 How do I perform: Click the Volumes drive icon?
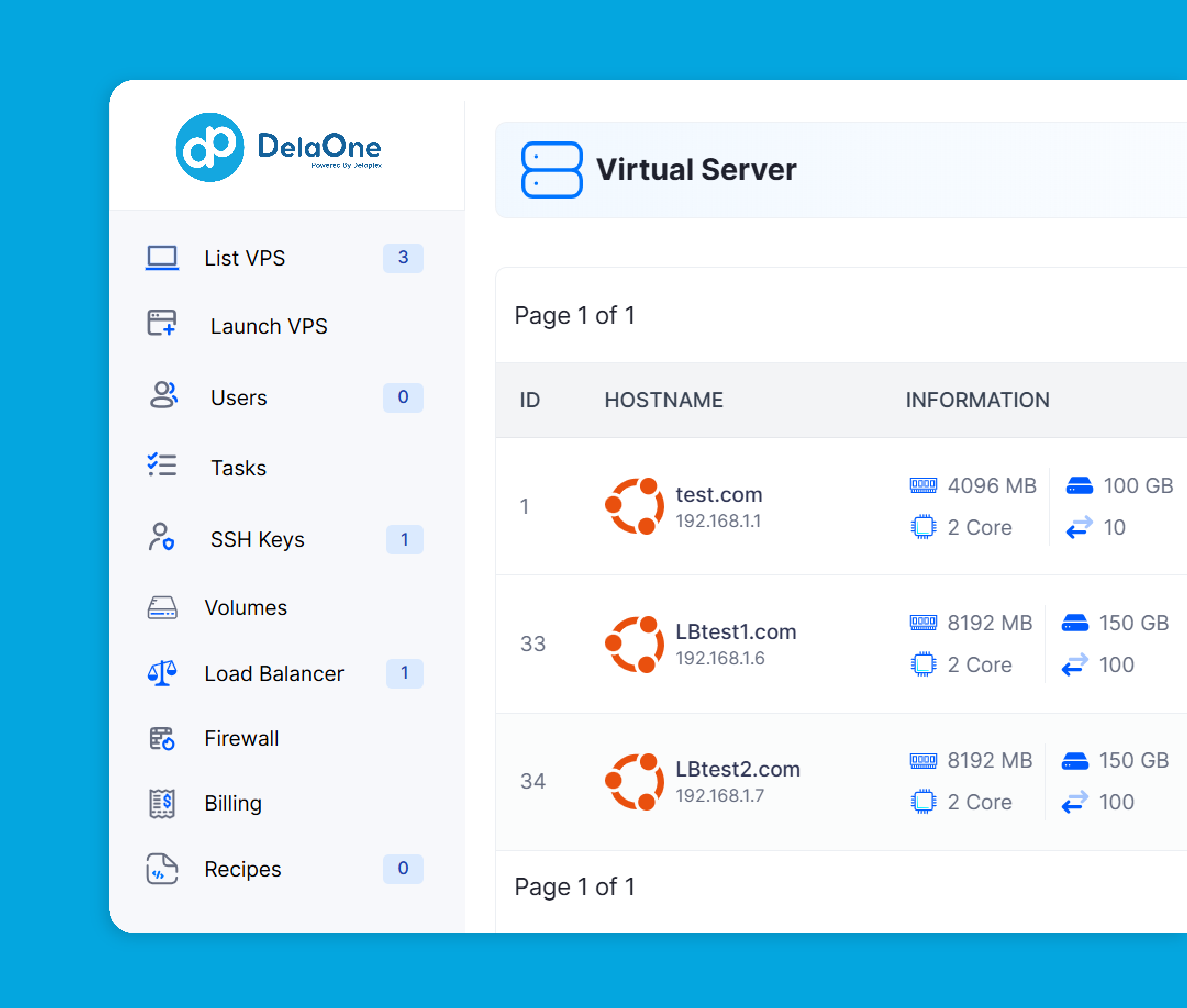point(162,607)
